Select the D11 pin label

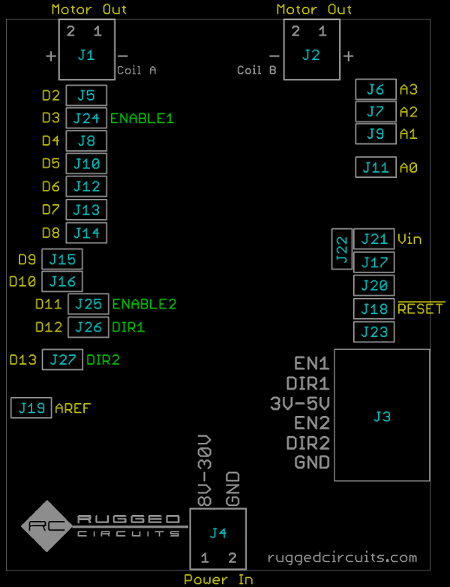click(x=49, y=304)
